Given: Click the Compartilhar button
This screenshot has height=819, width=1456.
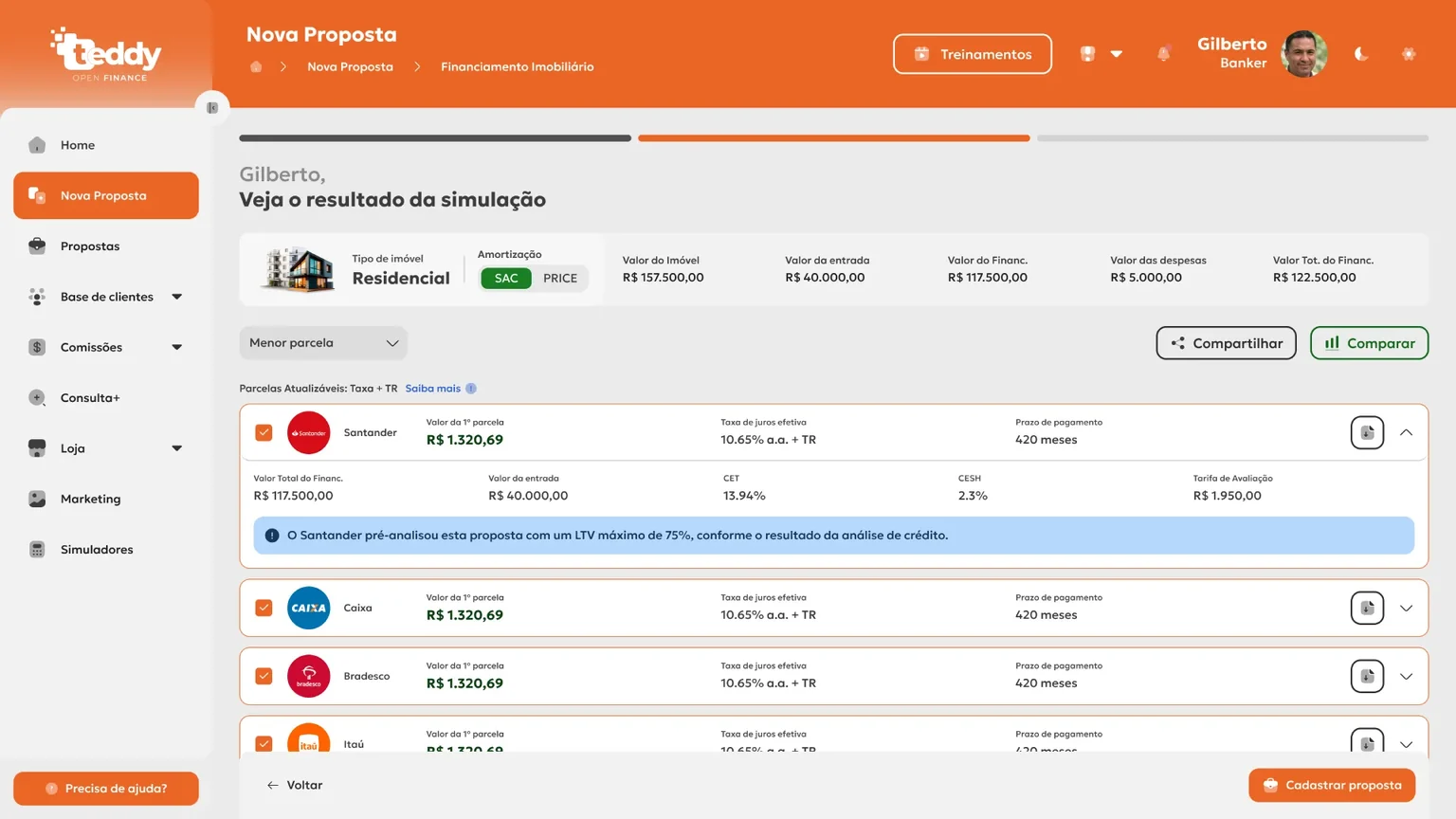Looking at the screenshot, I should tap(1226, 343).
